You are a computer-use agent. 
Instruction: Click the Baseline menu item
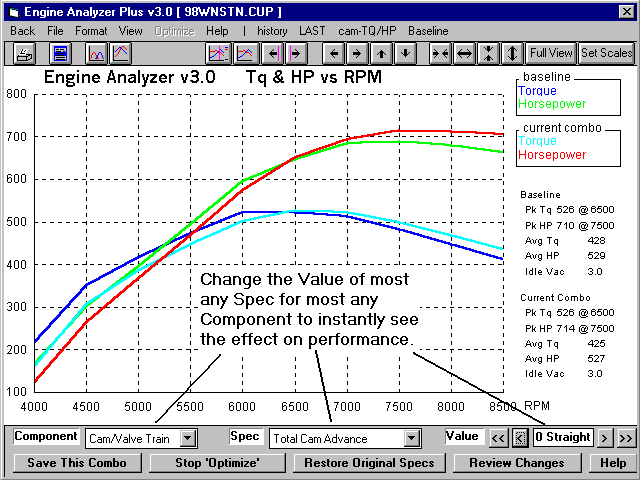[x=428, y=31]
